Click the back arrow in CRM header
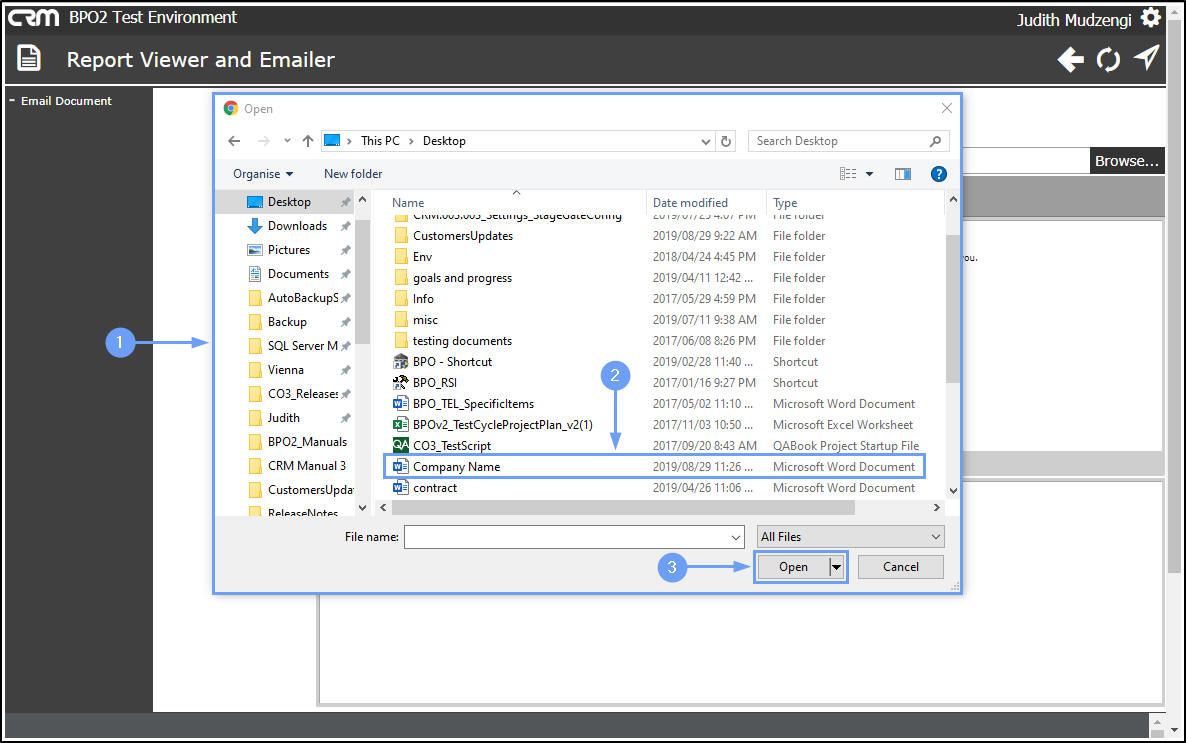The width and height of the screenshot is (1186, 743). tap(1070, 59)
